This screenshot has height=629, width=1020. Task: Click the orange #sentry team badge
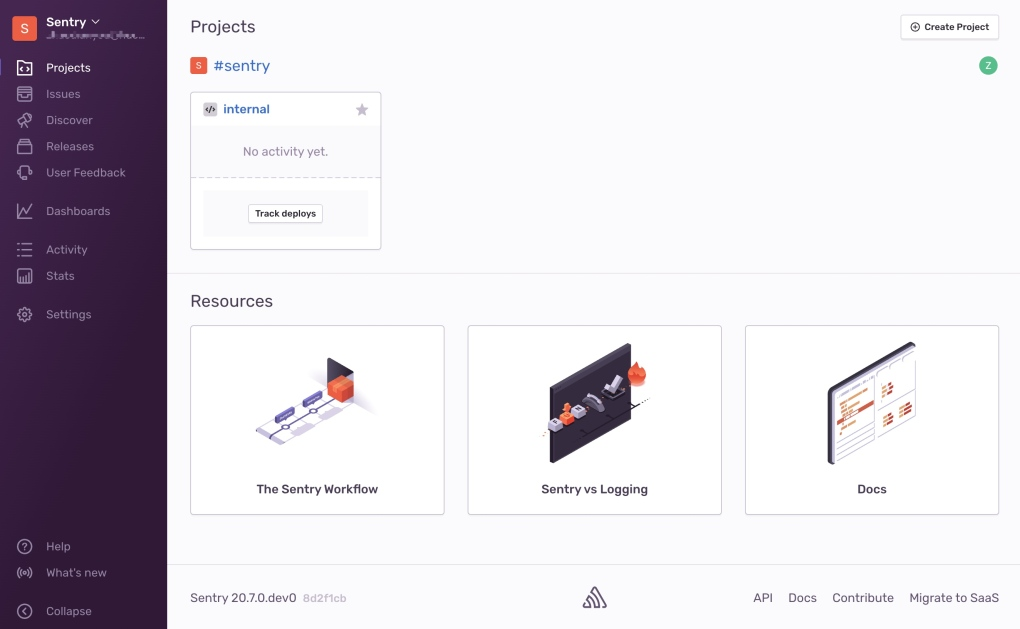tap(198, 66)
